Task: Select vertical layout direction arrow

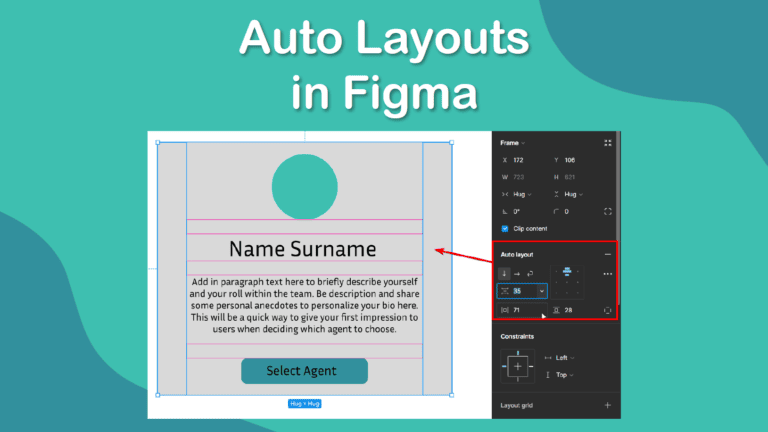Action: click(x=504, y=274)
